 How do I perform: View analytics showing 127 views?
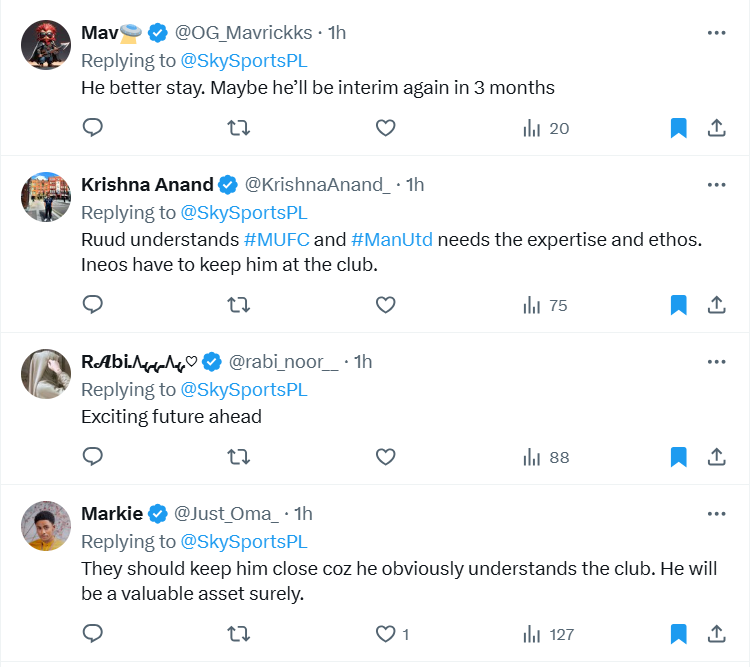[549, 634]
